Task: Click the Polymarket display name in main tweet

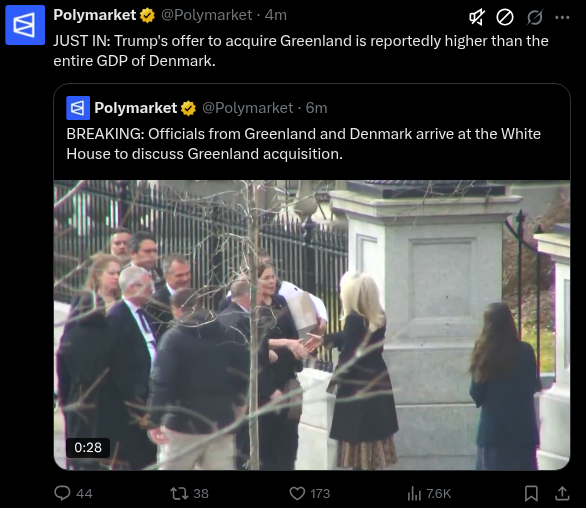Action: pyautogui.click(x=95, y=15)
